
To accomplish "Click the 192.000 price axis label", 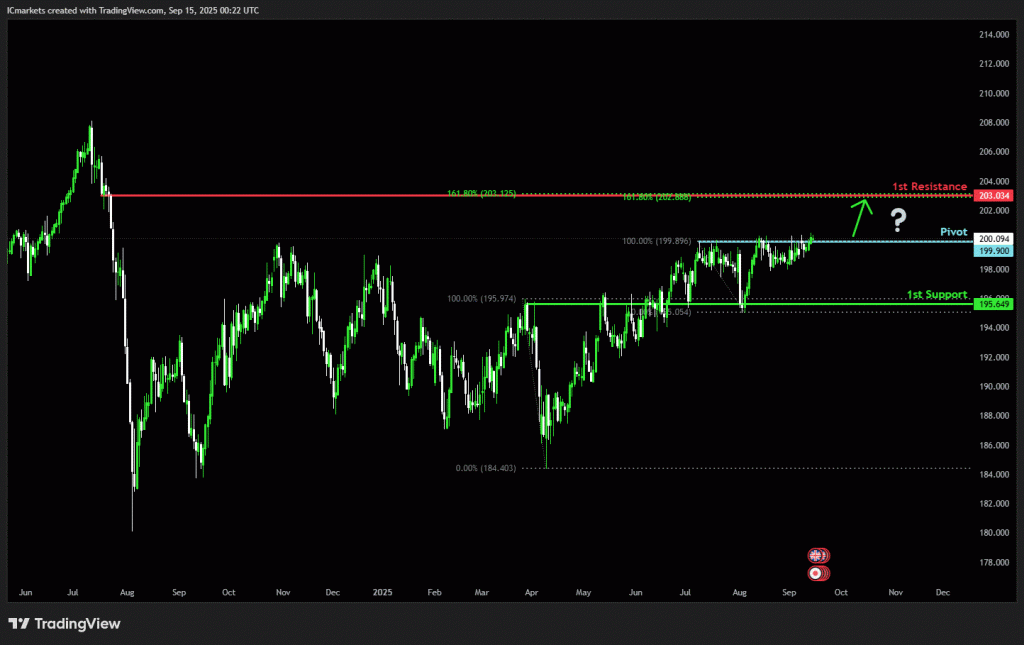I will click(x=994, y=358).
